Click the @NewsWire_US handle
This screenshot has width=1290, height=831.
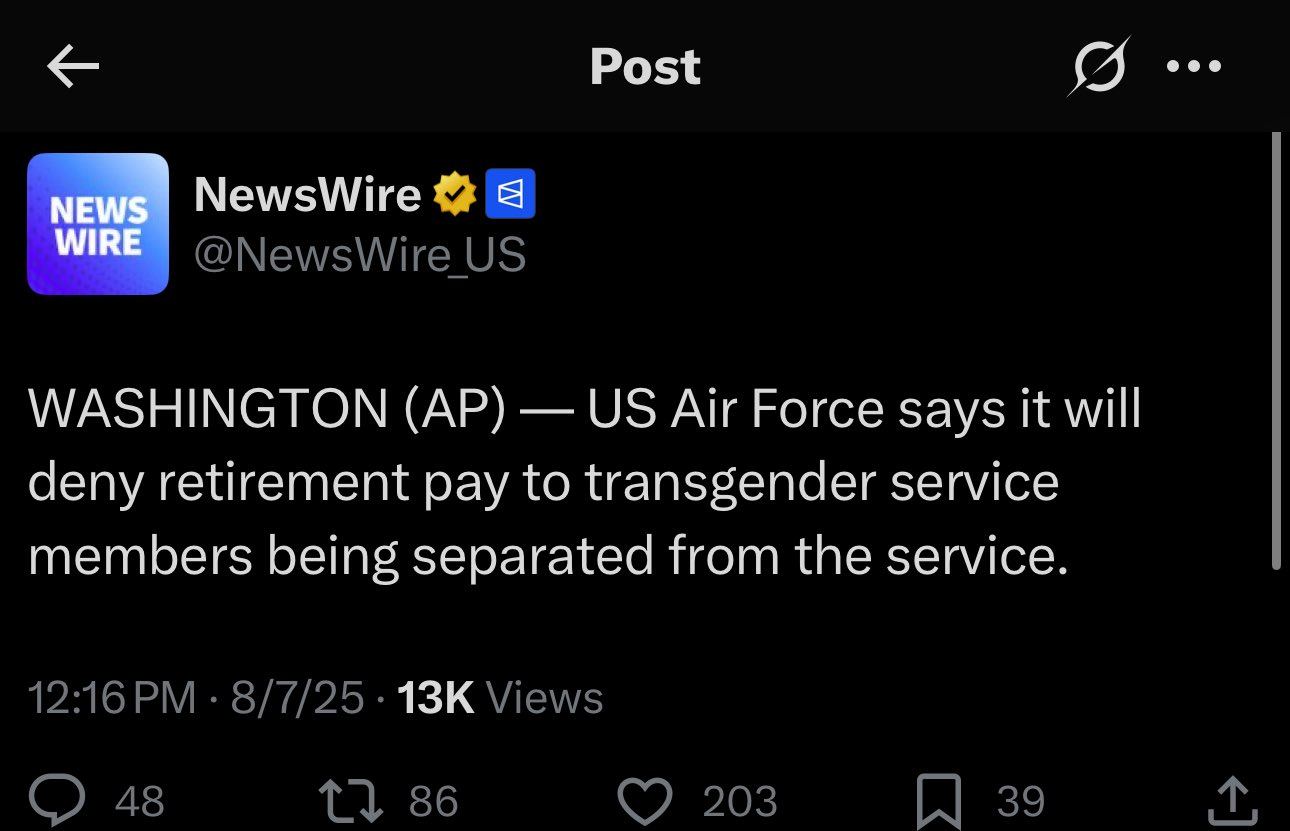[x=359, y=255]
